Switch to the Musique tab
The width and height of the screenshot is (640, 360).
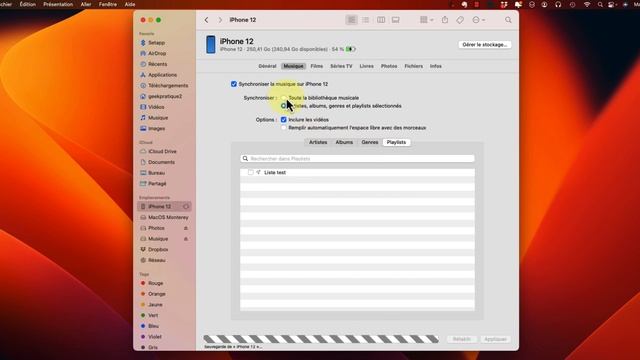point(293,66)
